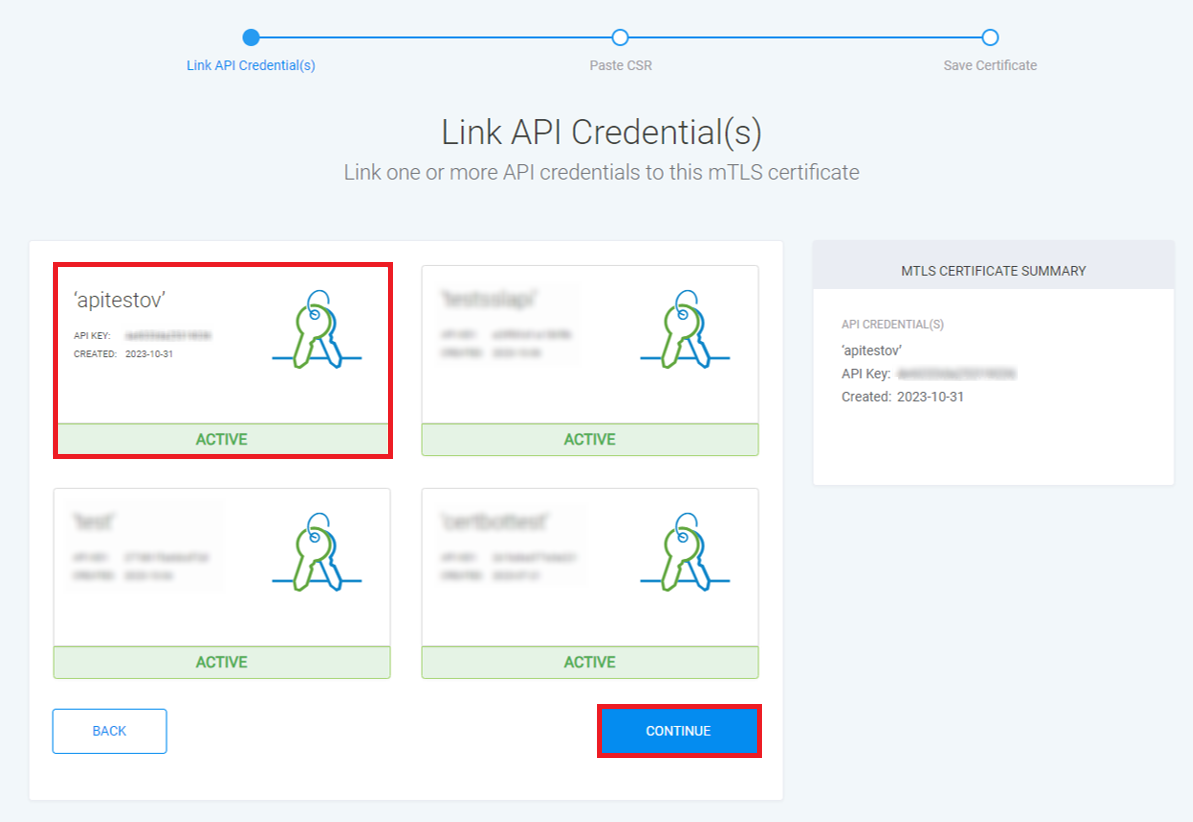This screenshot has height=822, width=1193.
Task: Click the key icon on the 'certbottest' card
Action: (684, 553)
